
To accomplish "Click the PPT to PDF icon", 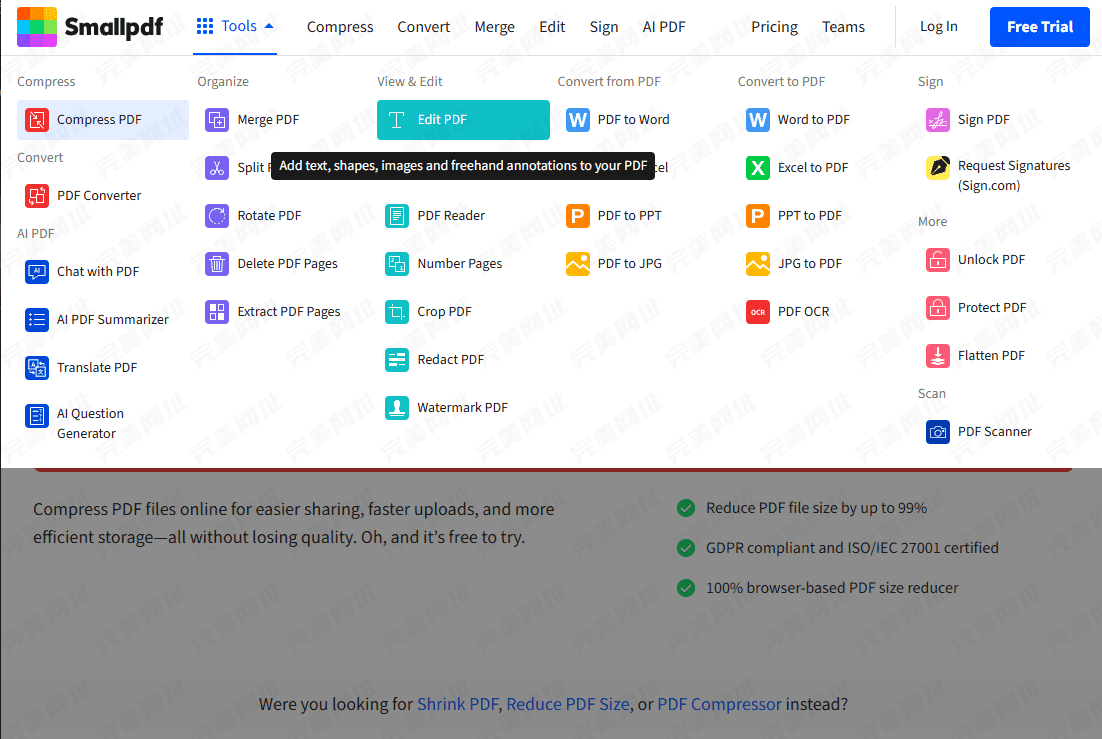I will (758, 215).
